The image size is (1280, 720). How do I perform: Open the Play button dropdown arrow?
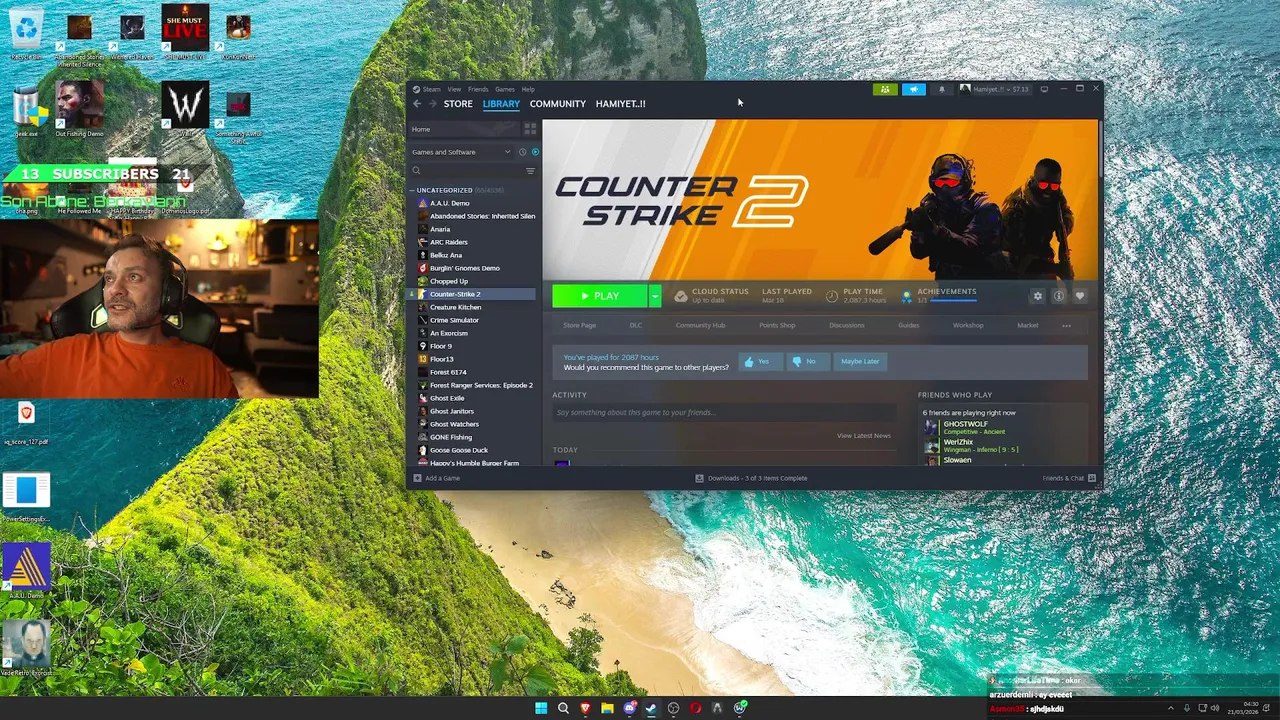coord(655,296)
